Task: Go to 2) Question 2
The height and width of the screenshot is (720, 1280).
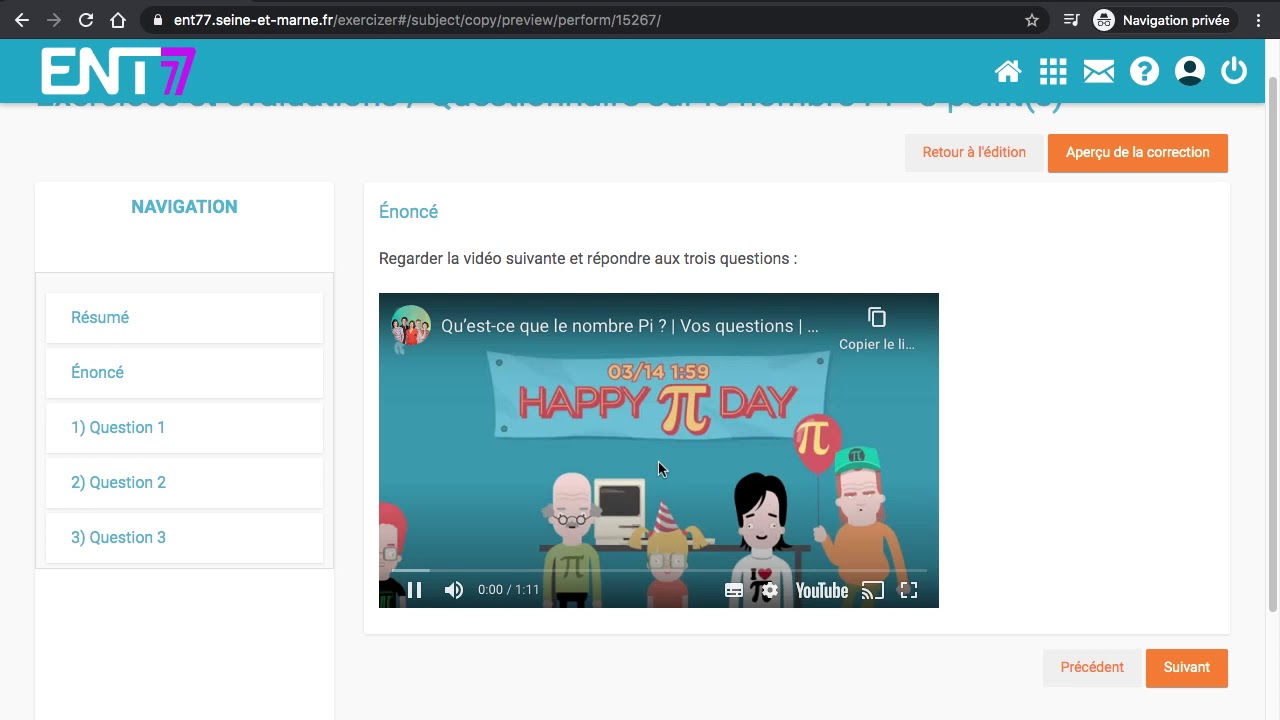Action: point(184,482)
